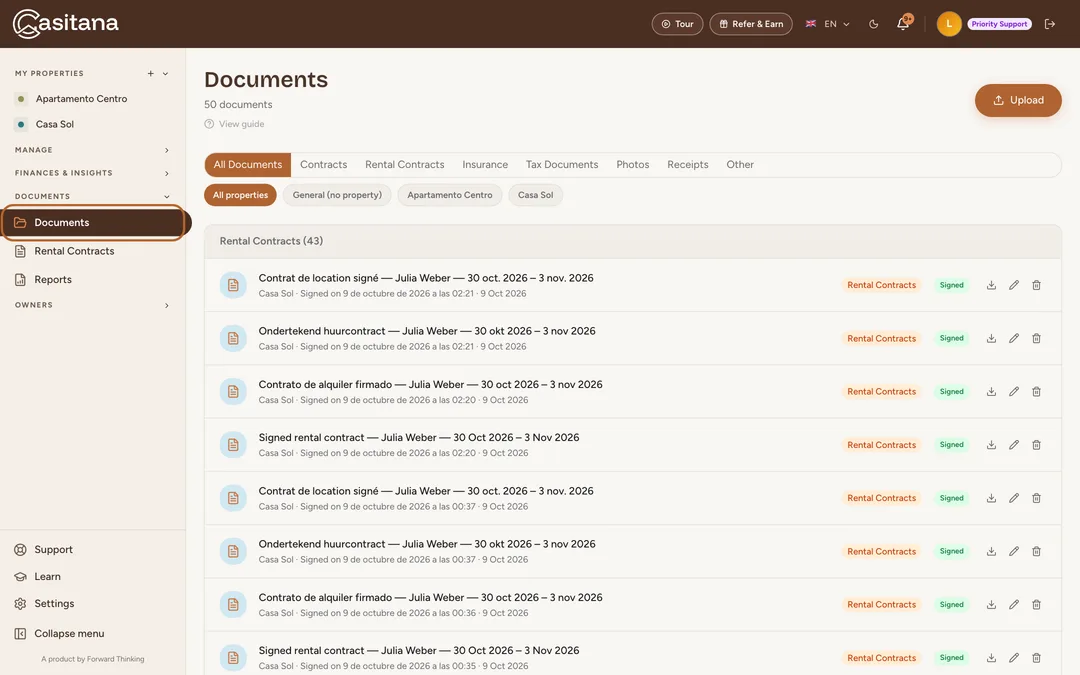This screenshot has height=675, width=1080.
Task: Click the logout icon in header
Action: click(x=1050, y=24)
